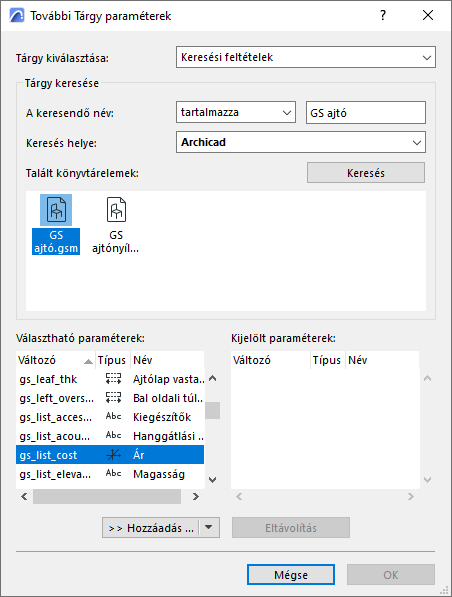
Task: Close the További Tárgy paraméterek dialog
Action: point(428,16)
